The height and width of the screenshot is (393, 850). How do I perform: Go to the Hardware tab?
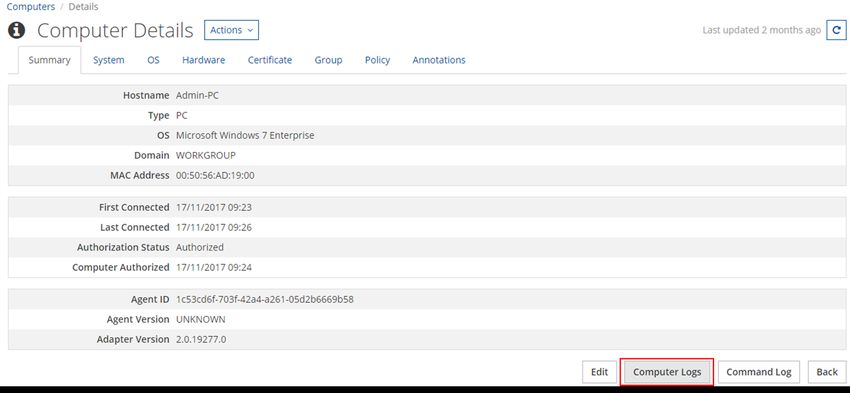204,60
